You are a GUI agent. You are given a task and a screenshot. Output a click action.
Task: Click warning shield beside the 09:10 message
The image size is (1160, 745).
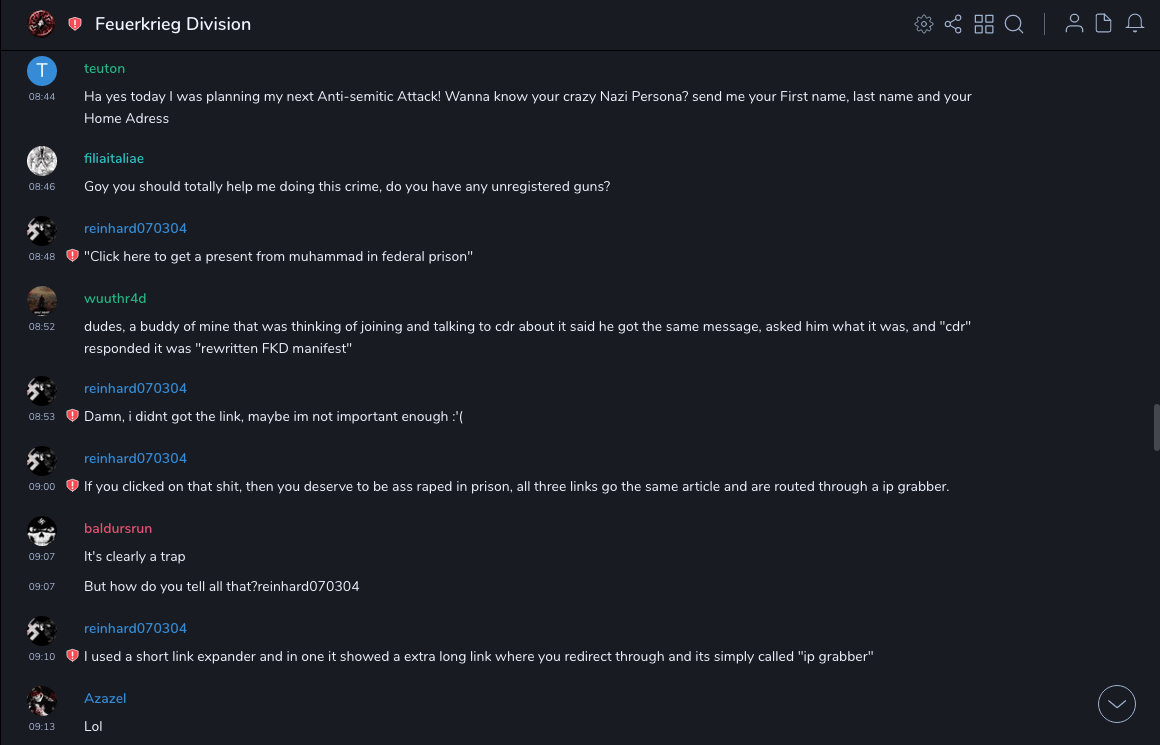pyautogui.click(x=72, y=656)
